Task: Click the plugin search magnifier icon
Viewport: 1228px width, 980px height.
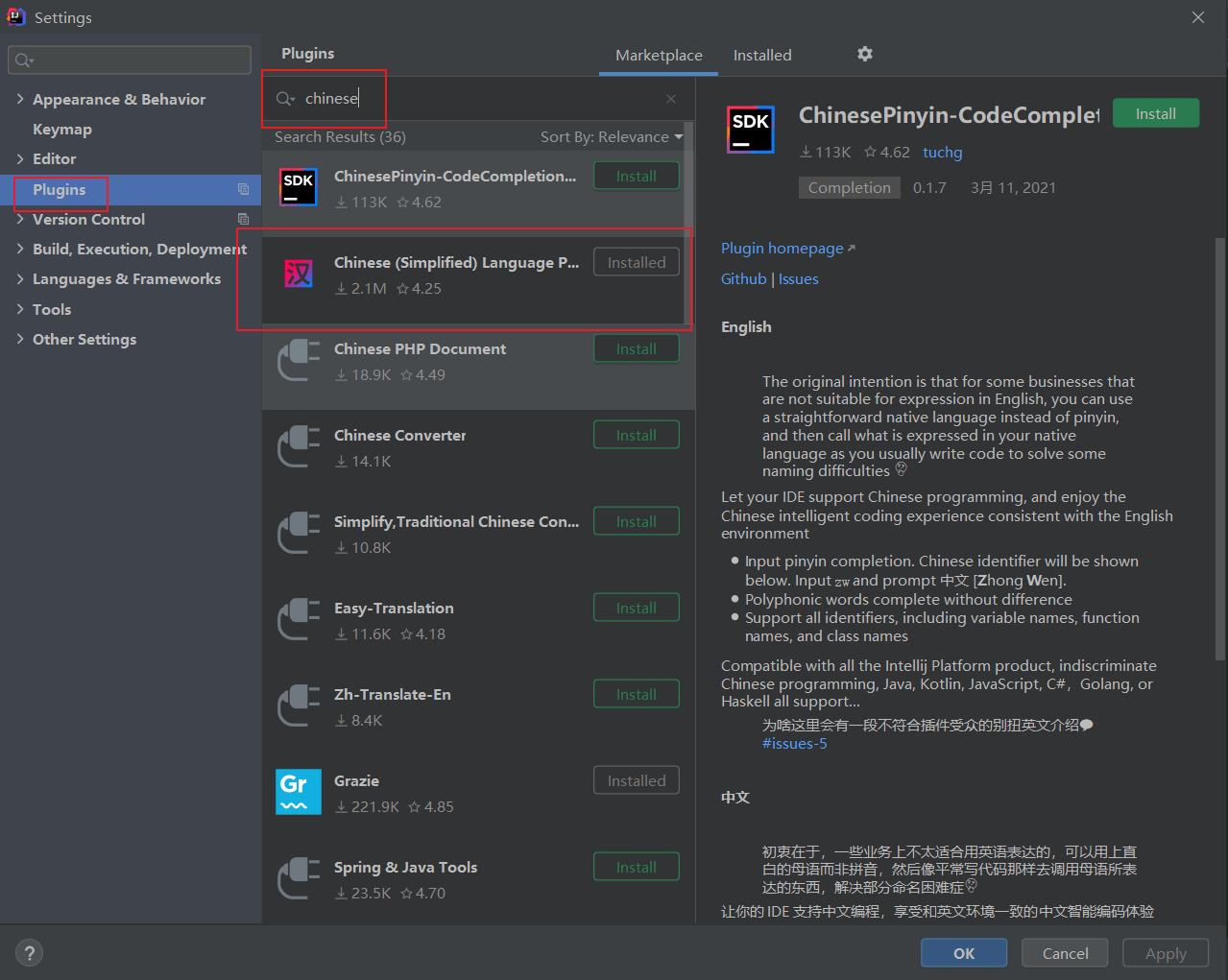Action: pos(285,99)
